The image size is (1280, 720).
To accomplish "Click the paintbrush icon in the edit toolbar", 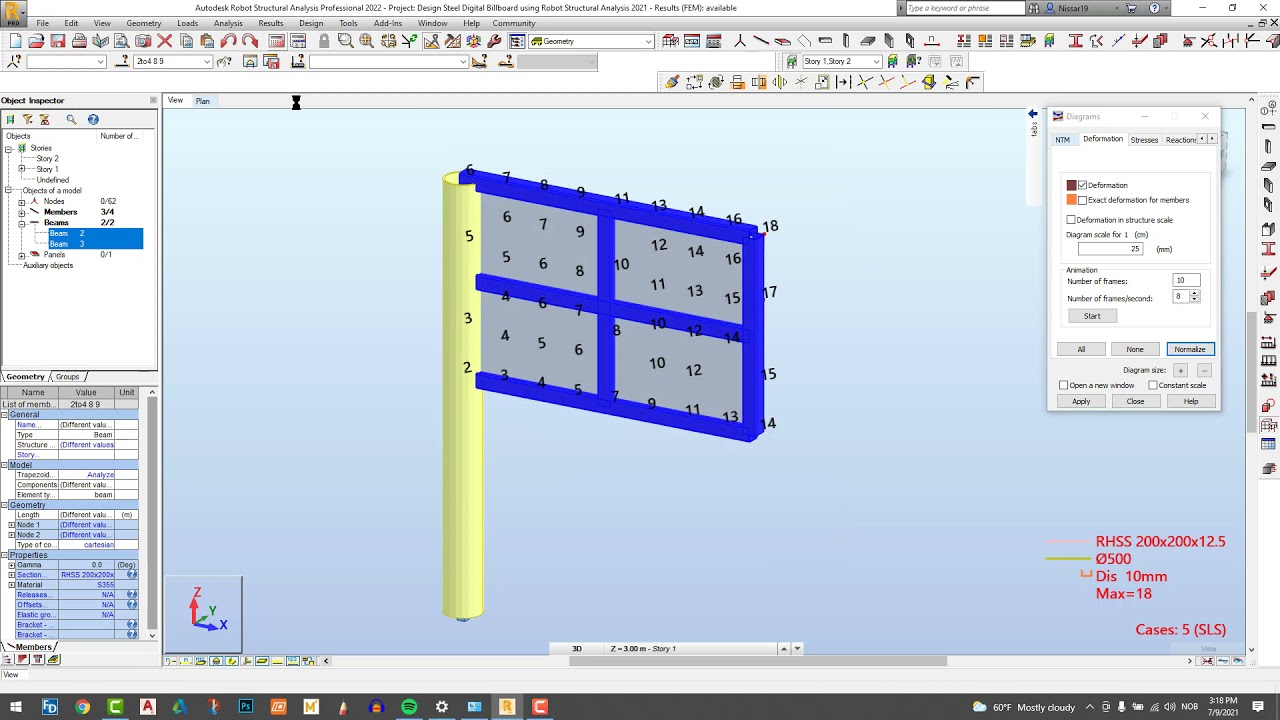I will [672, 82].
